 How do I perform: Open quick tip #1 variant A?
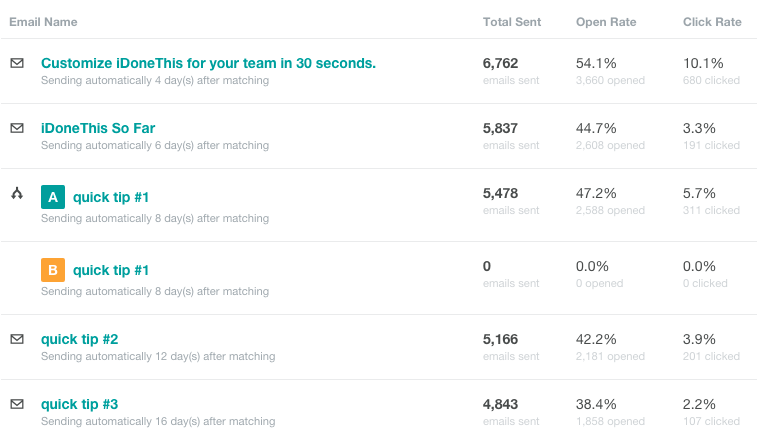pos(111,197)
